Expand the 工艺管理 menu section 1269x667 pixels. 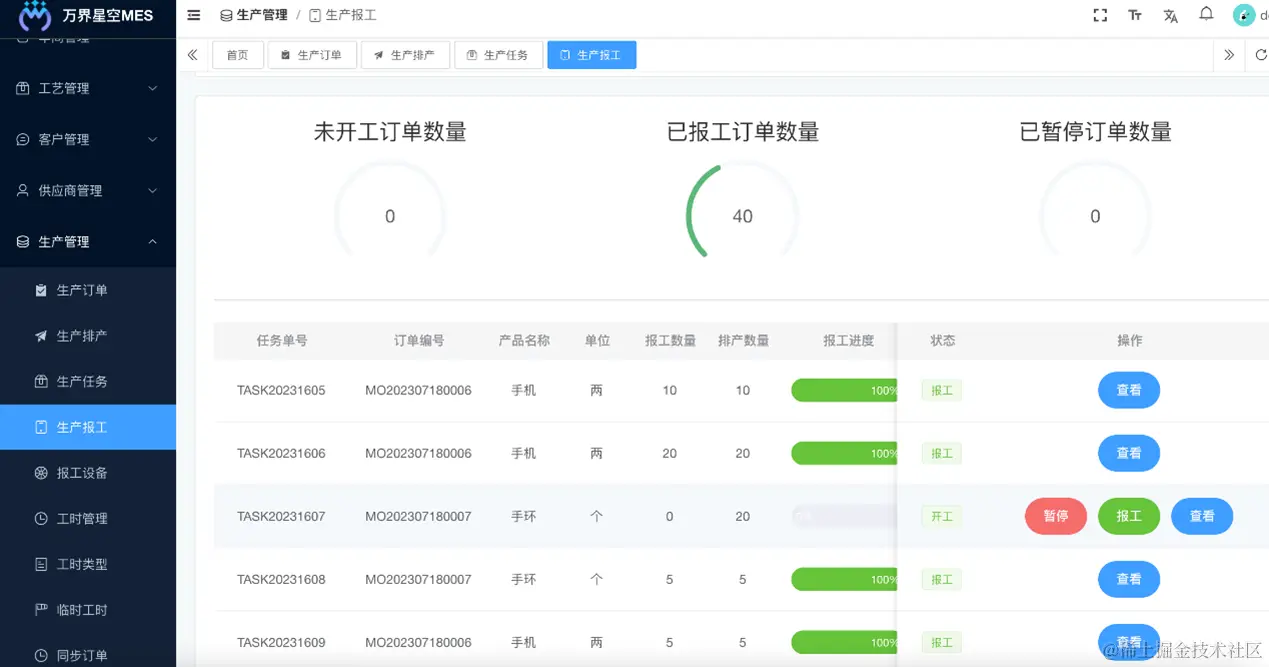tap(88, 88)
